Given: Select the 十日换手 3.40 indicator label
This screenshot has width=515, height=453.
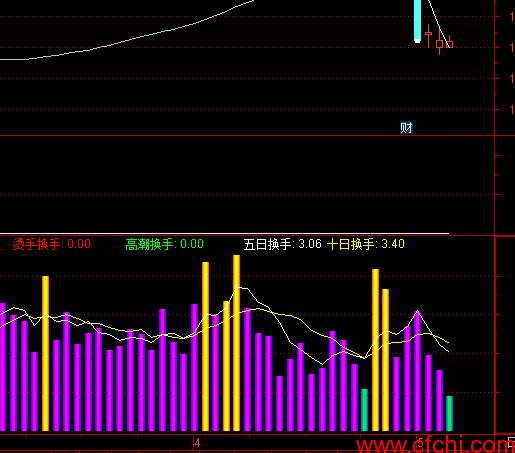Looking at the screenshot, I should coord(366,244).
